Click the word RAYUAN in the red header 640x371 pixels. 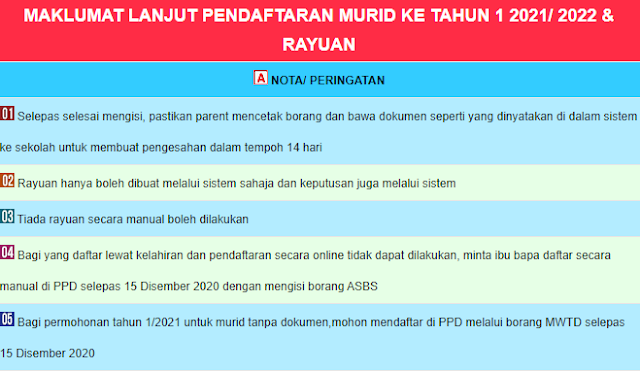[x=319, y=44]
